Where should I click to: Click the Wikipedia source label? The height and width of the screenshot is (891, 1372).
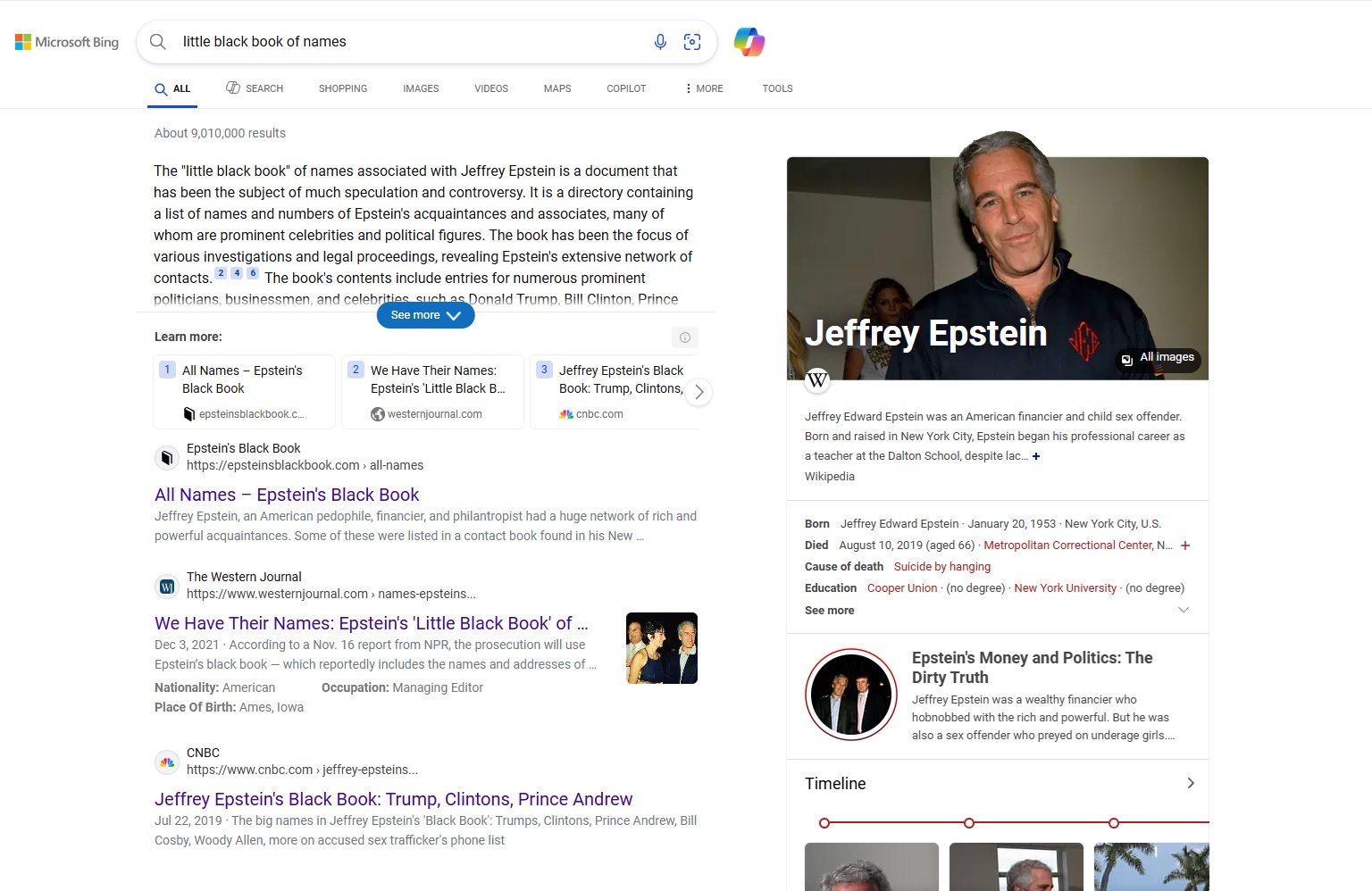[830, 477]
